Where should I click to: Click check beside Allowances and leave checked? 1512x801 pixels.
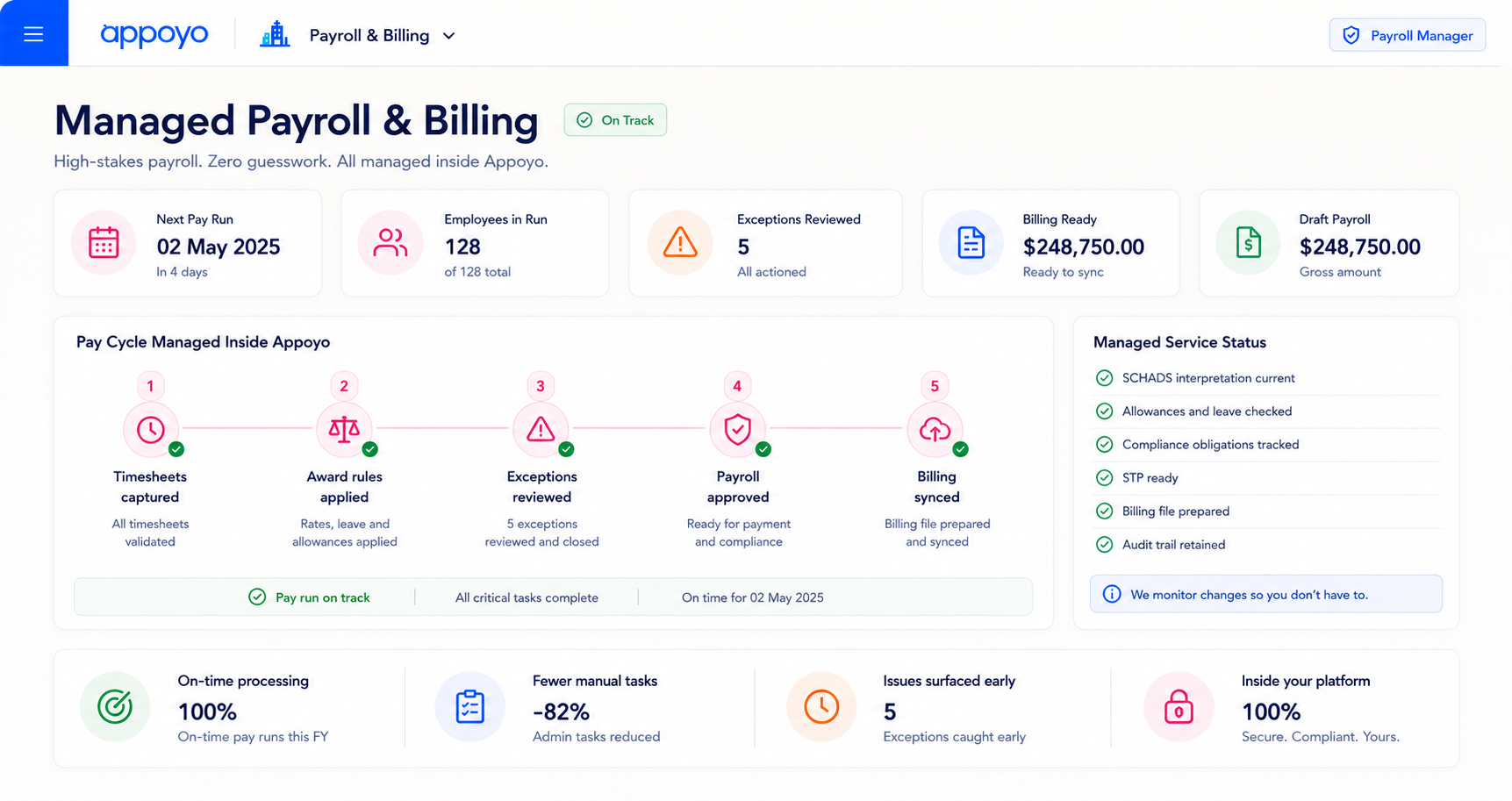click(x=1104, y=411)
